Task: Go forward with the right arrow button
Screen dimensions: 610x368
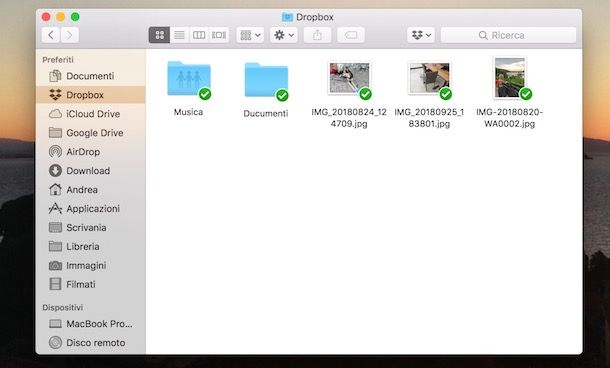Action: pyautogui.click(x=70, y=35)
